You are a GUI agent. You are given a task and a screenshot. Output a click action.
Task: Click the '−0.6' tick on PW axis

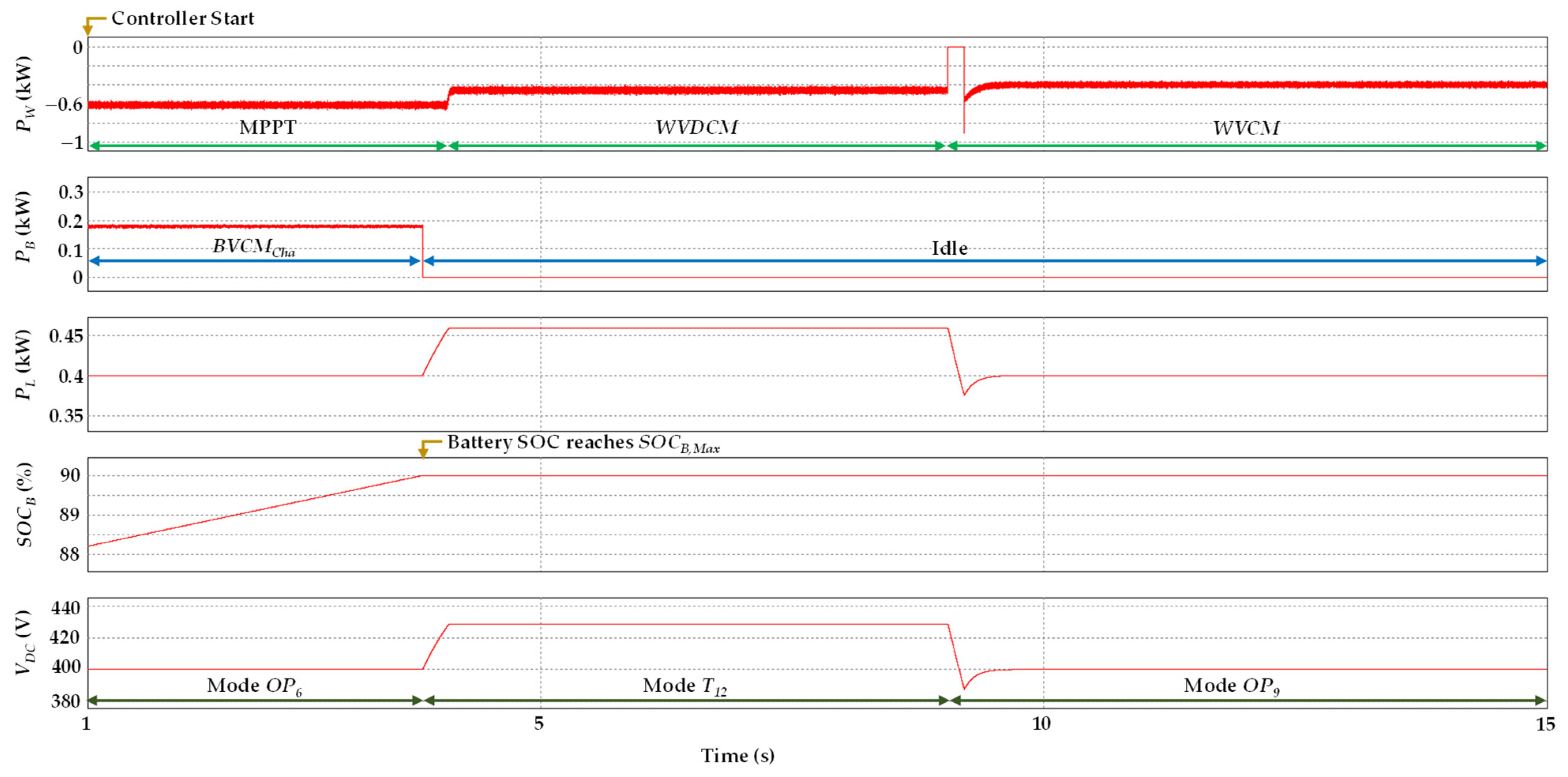pos(64,105)
